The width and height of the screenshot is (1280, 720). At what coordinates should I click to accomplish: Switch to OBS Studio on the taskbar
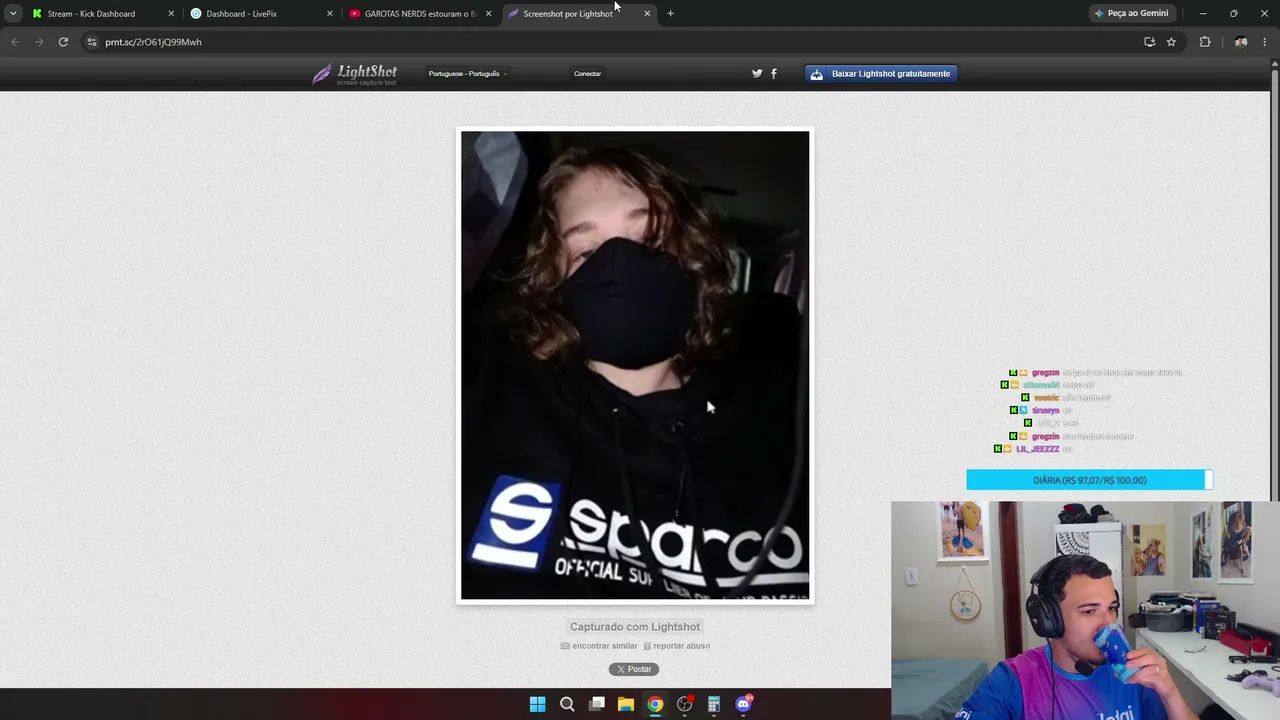tap(685, 704)
